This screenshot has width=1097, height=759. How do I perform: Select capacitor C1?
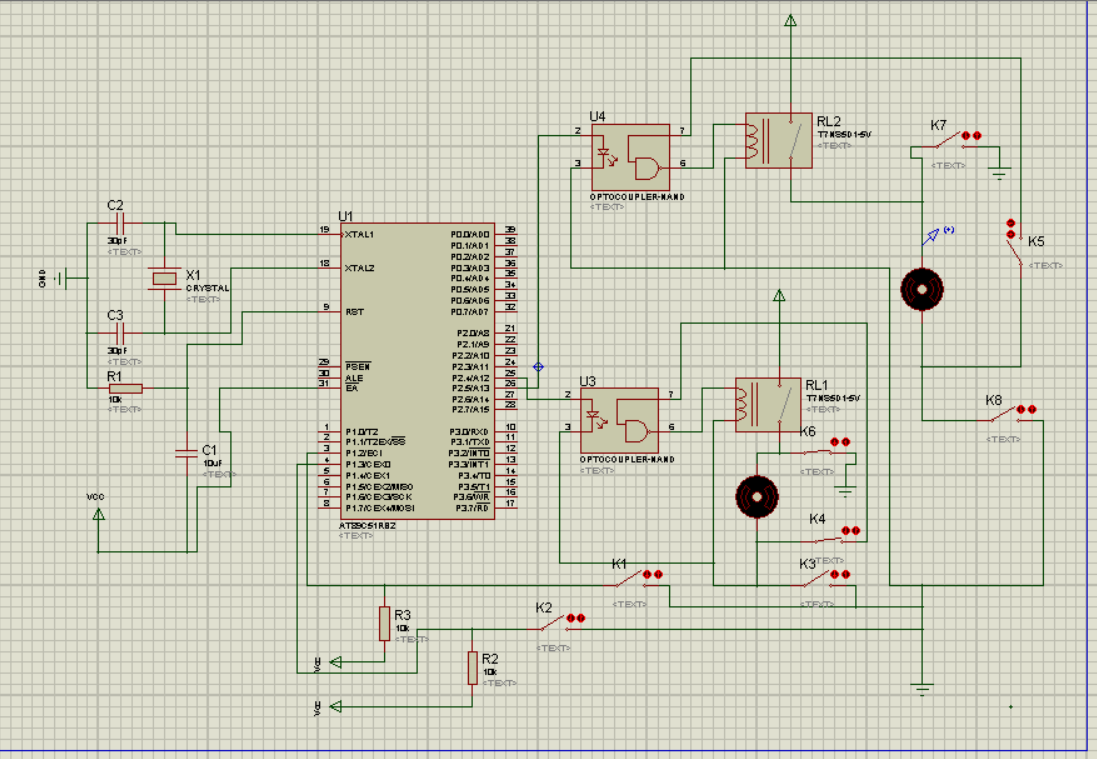click(187, 453)
